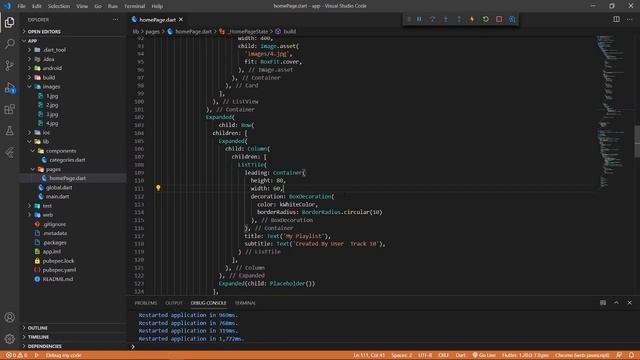Screen dimensions: 640x360
Task: Open the Source Control view
Action: tap(9, 65)
